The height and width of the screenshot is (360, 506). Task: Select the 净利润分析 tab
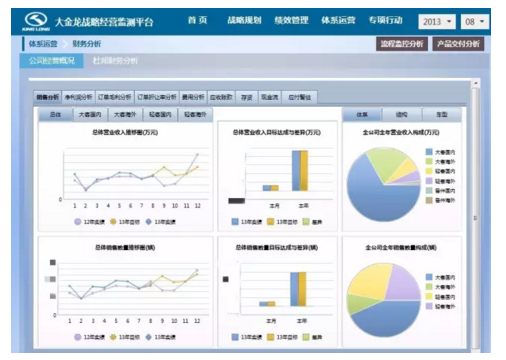coord(78,97)
